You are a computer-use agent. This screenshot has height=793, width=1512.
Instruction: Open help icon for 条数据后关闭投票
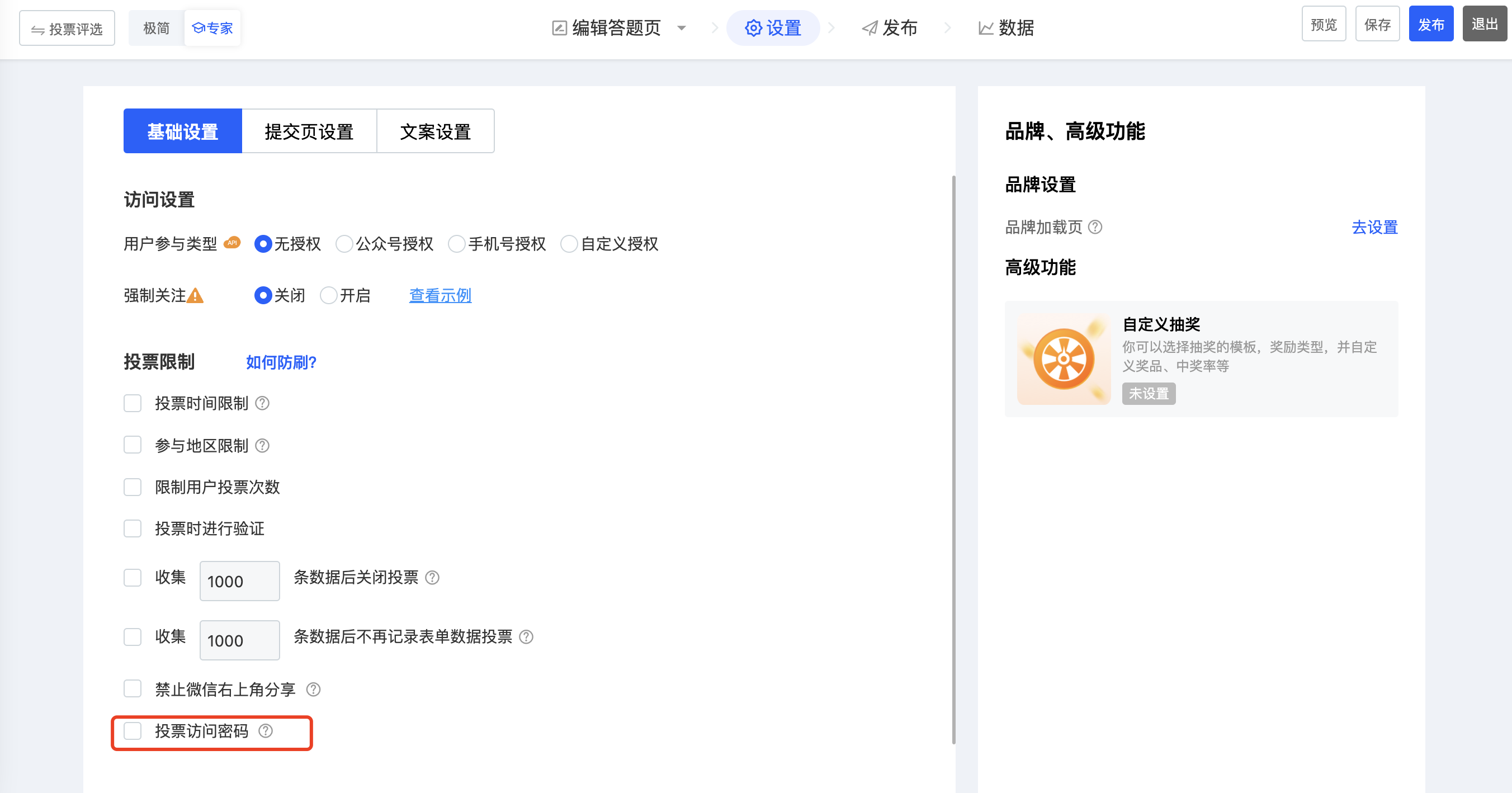point(432,578)
